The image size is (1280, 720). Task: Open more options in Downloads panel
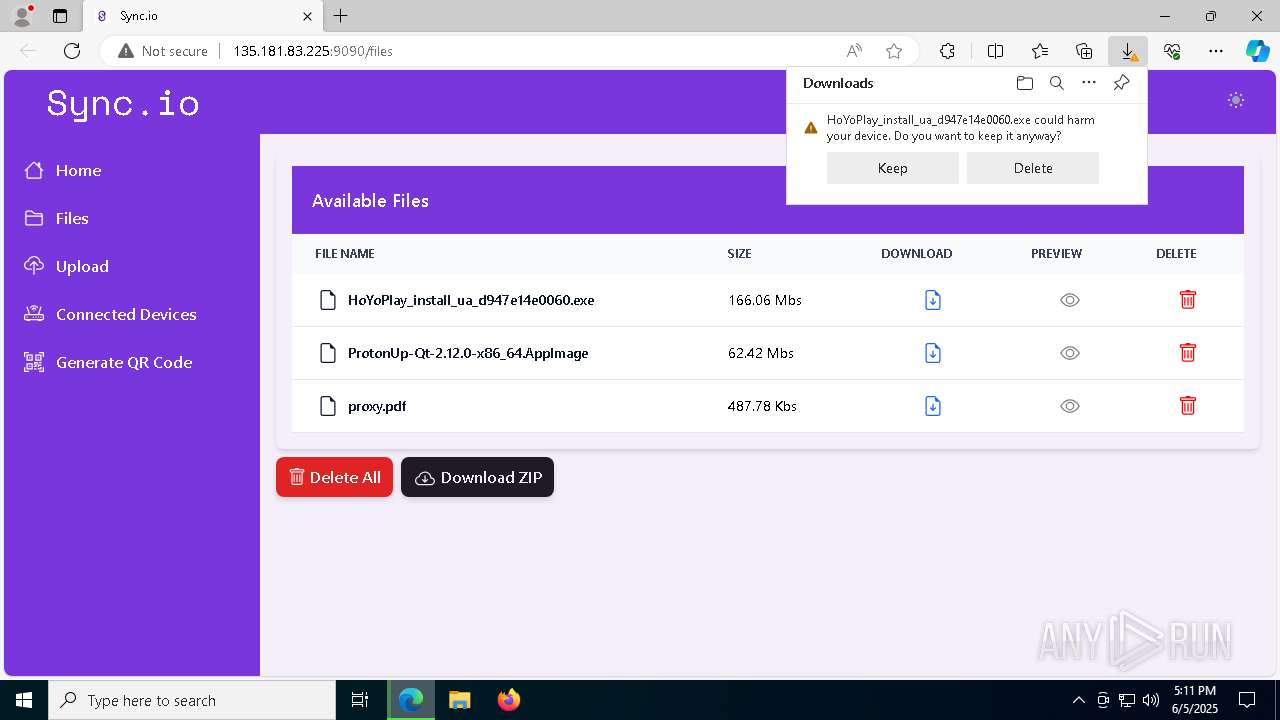[1089, 83]
